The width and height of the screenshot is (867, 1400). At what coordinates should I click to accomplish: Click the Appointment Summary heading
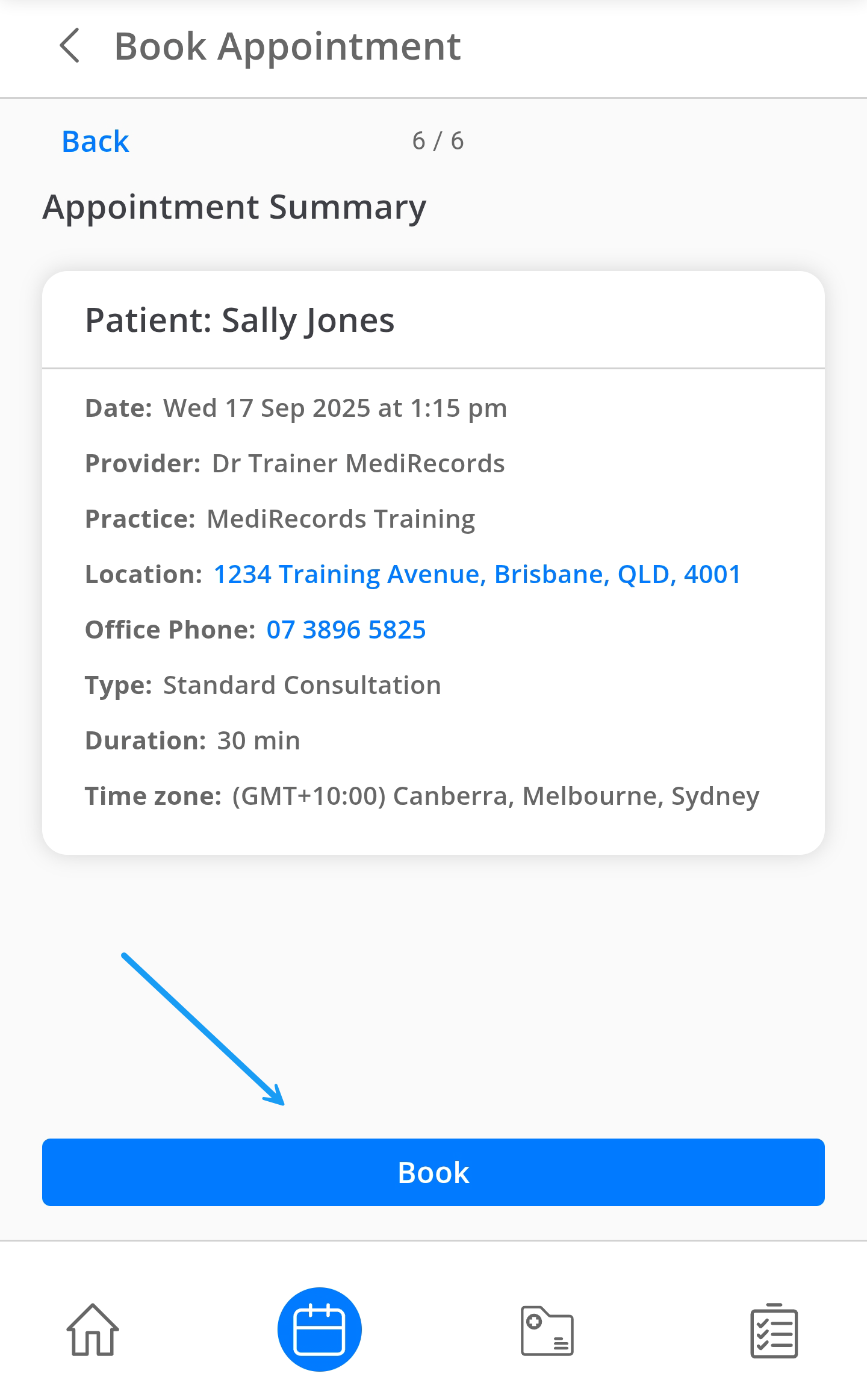(234, 207)
